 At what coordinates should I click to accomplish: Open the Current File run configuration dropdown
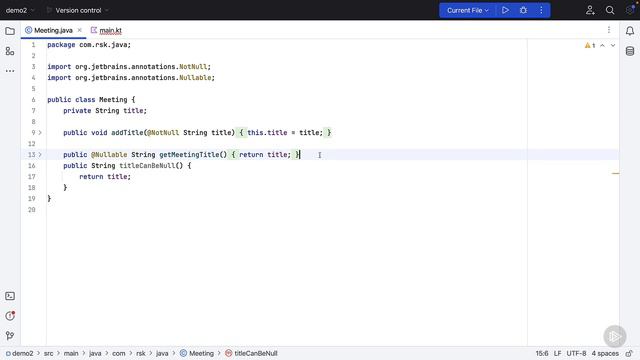point(467,10)
